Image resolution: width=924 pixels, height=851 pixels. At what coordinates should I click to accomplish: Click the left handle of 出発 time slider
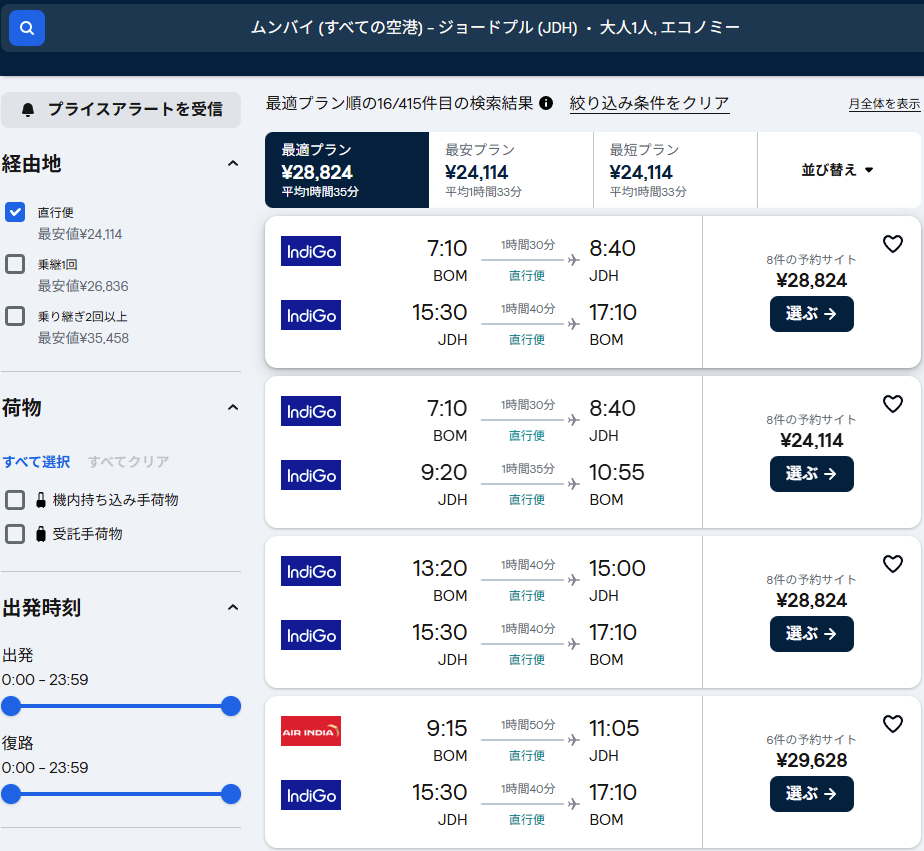11,706
